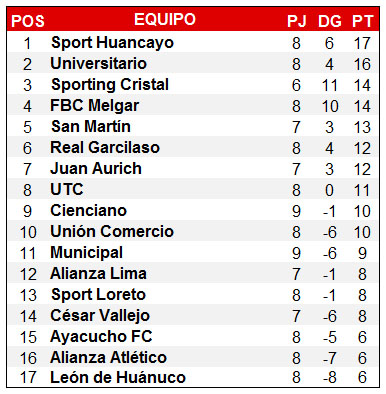Click the FBC Melgar row name
The image size is (386, 394).
pyautogui.click(x=95, y=106)
